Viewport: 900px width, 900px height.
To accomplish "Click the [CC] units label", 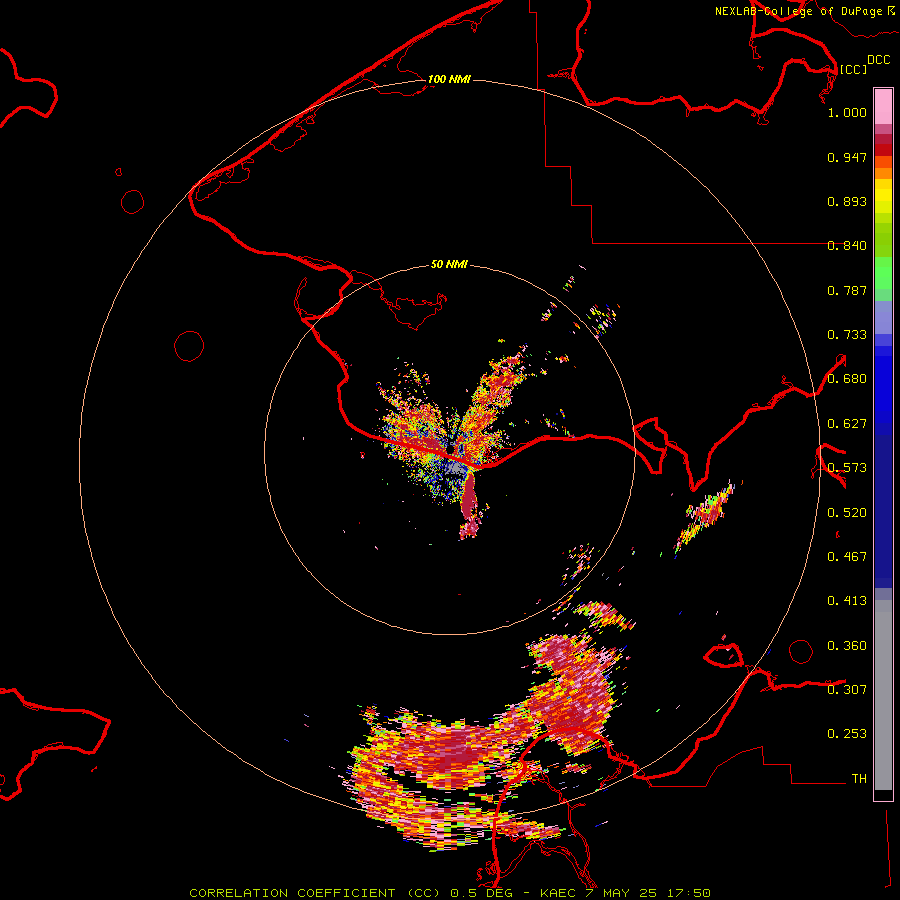I will coord(853,69).
